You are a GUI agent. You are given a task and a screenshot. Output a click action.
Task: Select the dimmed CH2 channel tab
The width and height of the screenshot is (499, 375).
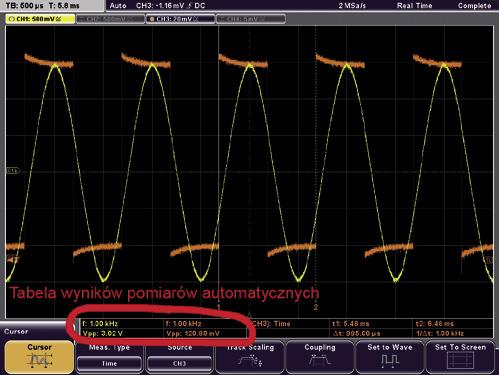coord(110,19)
